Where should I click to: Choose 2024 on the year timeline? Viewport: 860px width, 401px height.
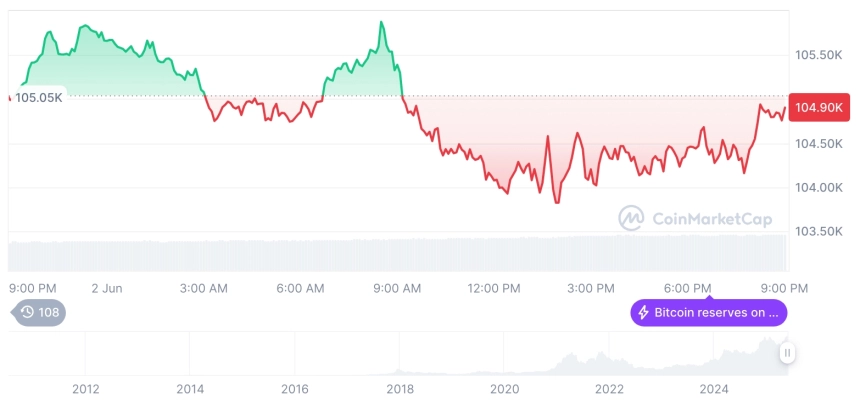[713, 388]
